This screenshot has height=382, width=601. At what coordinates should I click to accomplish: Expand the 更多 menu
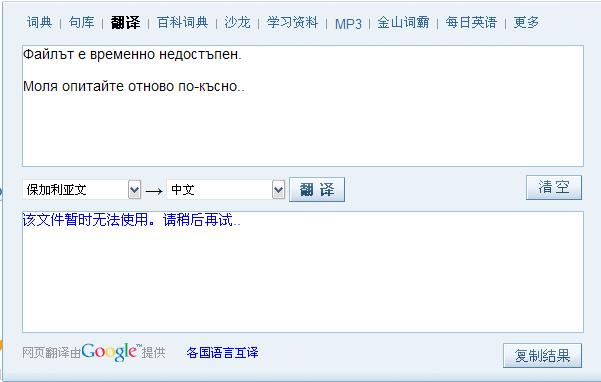pyautogui.click(x=526, y=23)
